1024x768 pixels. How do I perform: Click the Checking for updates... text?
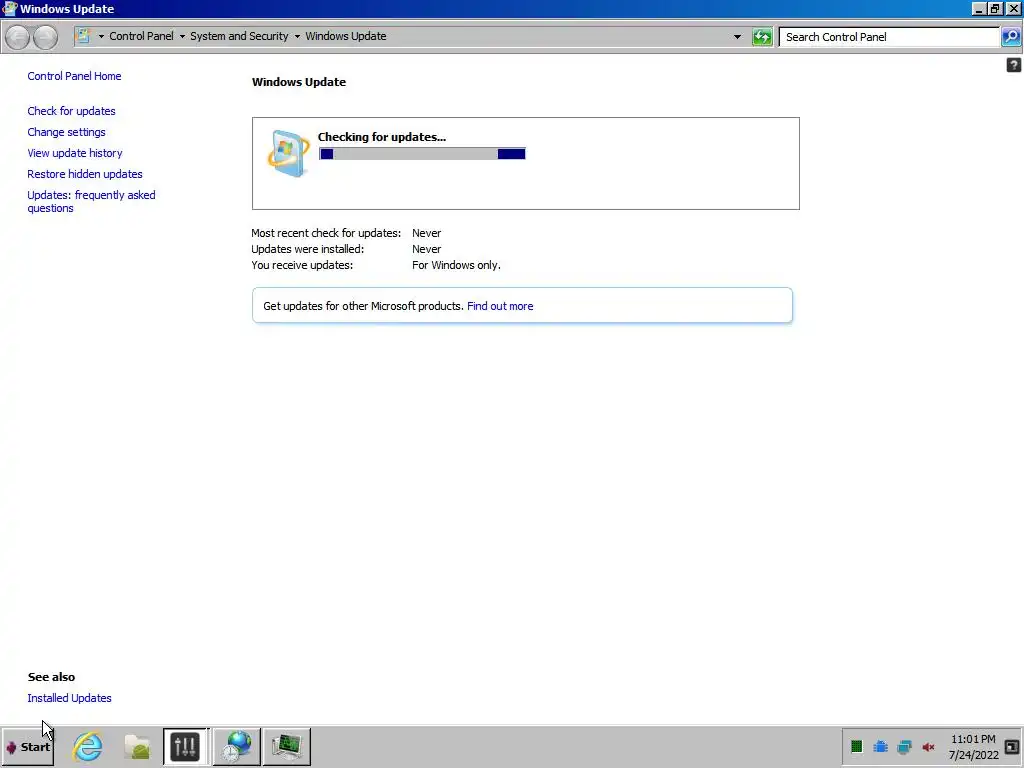pos(381,136)
